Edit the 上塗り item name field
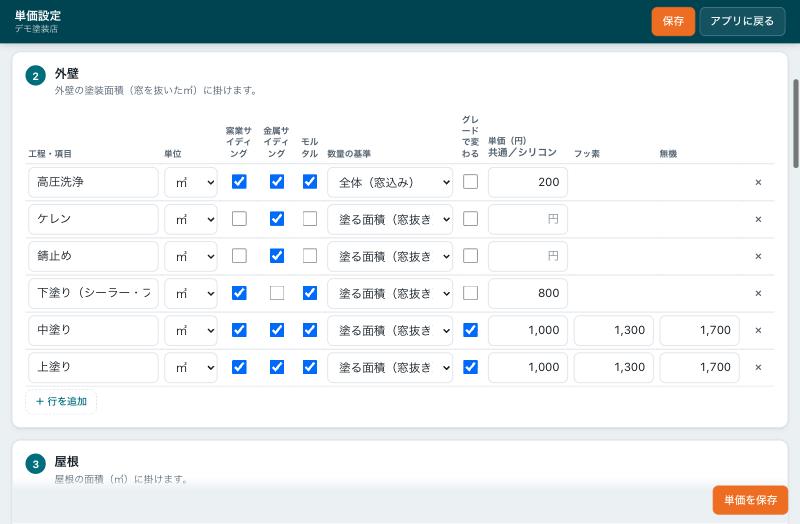 (93, 367)
